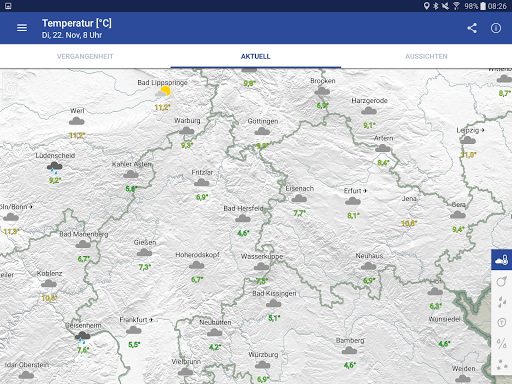Open the info icon in header
The image size is (512, 384).
[x=496, y=28]
